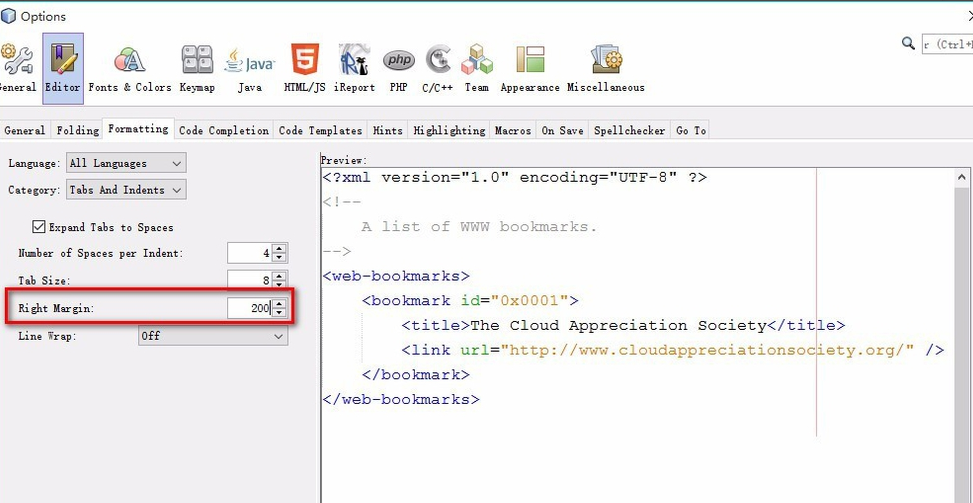Open the Keymap options category

[197, 69]
